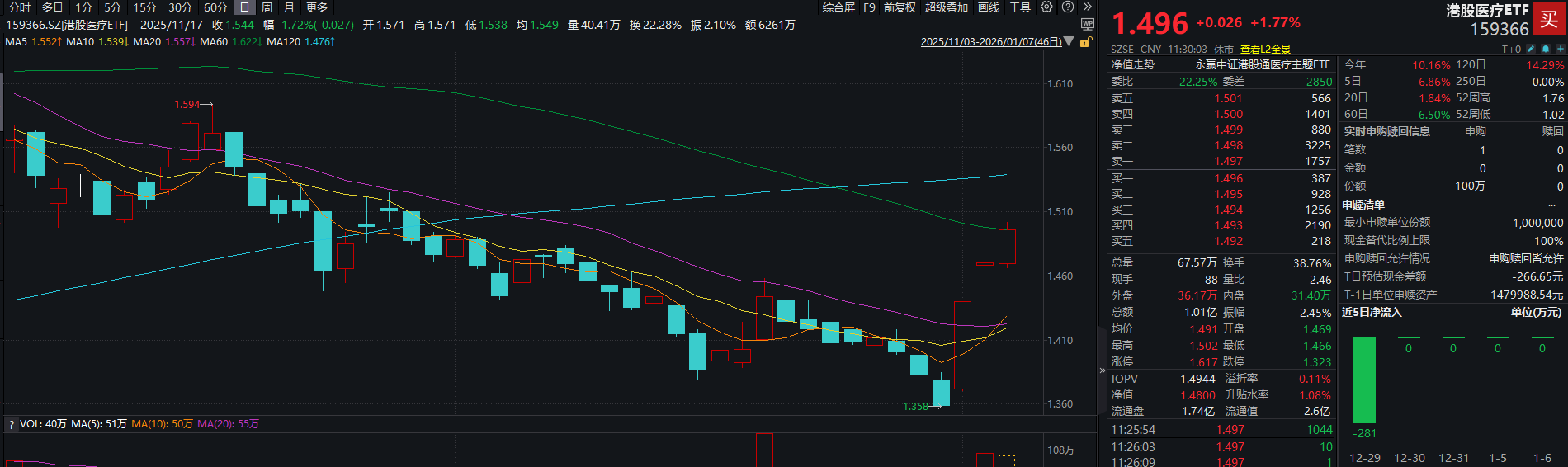This screenshot has width=1568, height=467.
Task: Click the date range 2025/11/03-2026/01/07 link
Action: click(991, 41)
